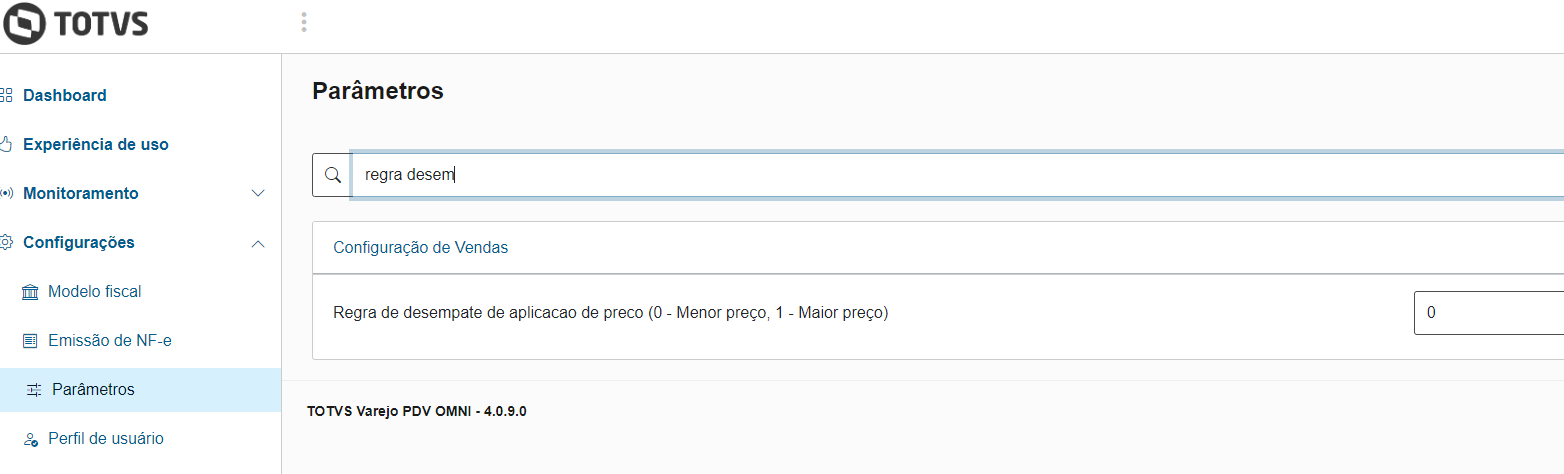Open Perfil de usuário page
Screen dimensions: 1564x474
click(x=106, y=439)
